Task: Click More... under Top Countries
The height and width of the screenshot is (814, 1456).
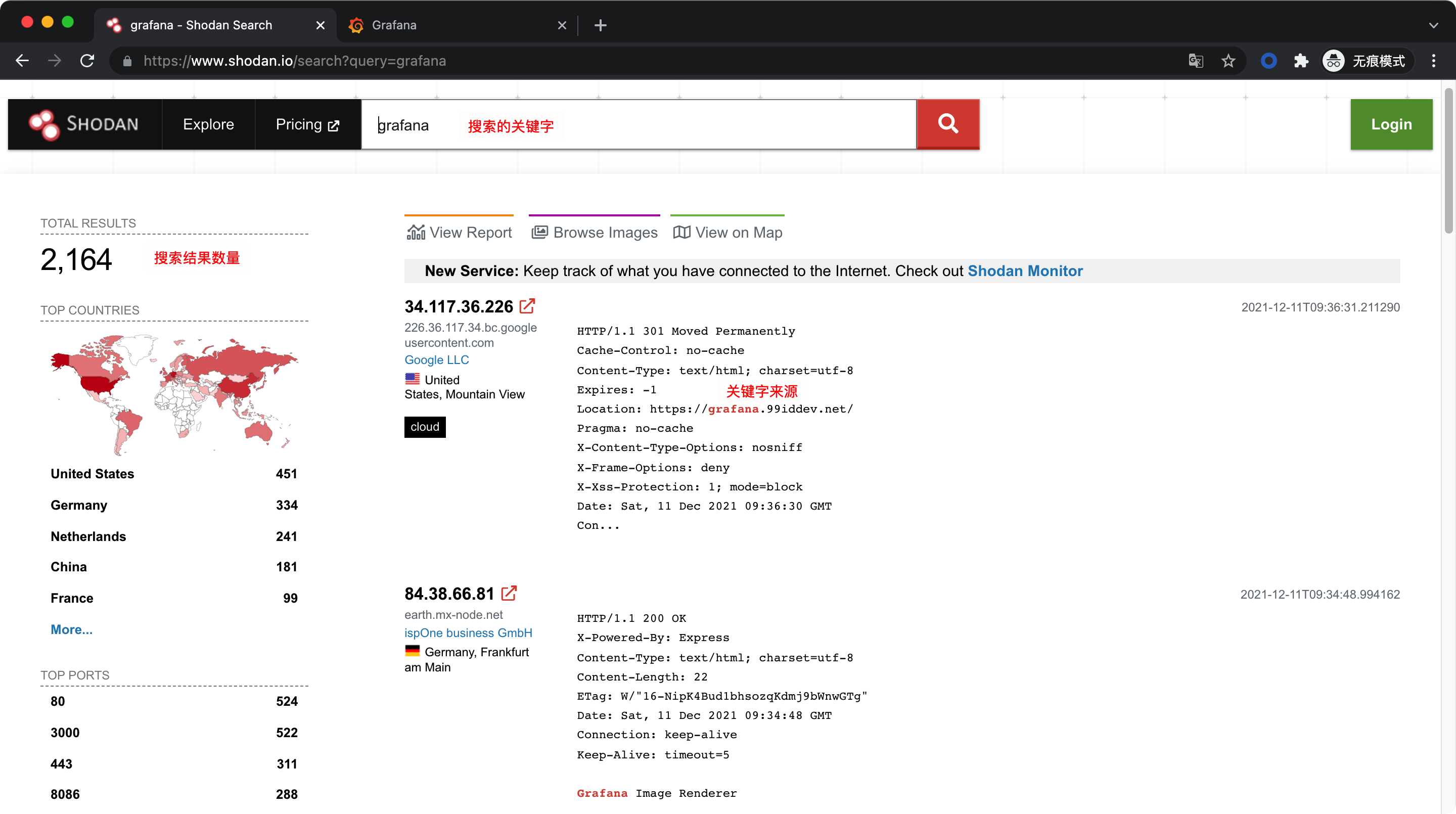Action: 71,629
